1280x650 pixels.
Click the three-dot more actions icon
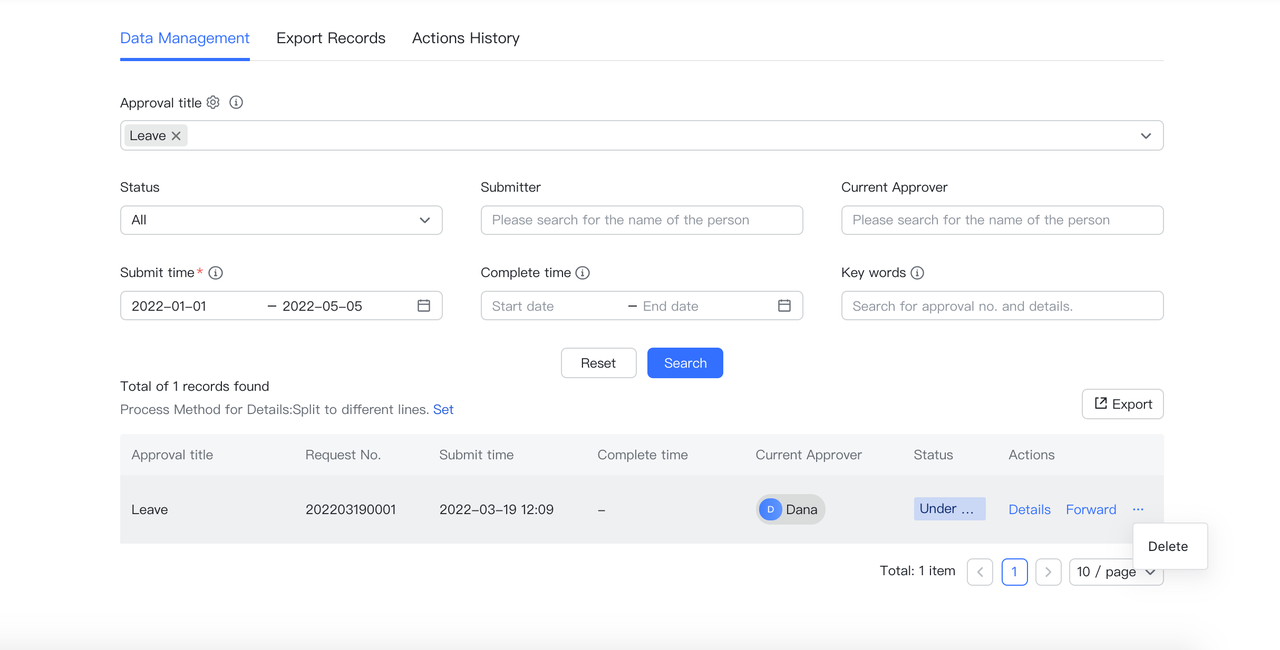point(1138,509)
